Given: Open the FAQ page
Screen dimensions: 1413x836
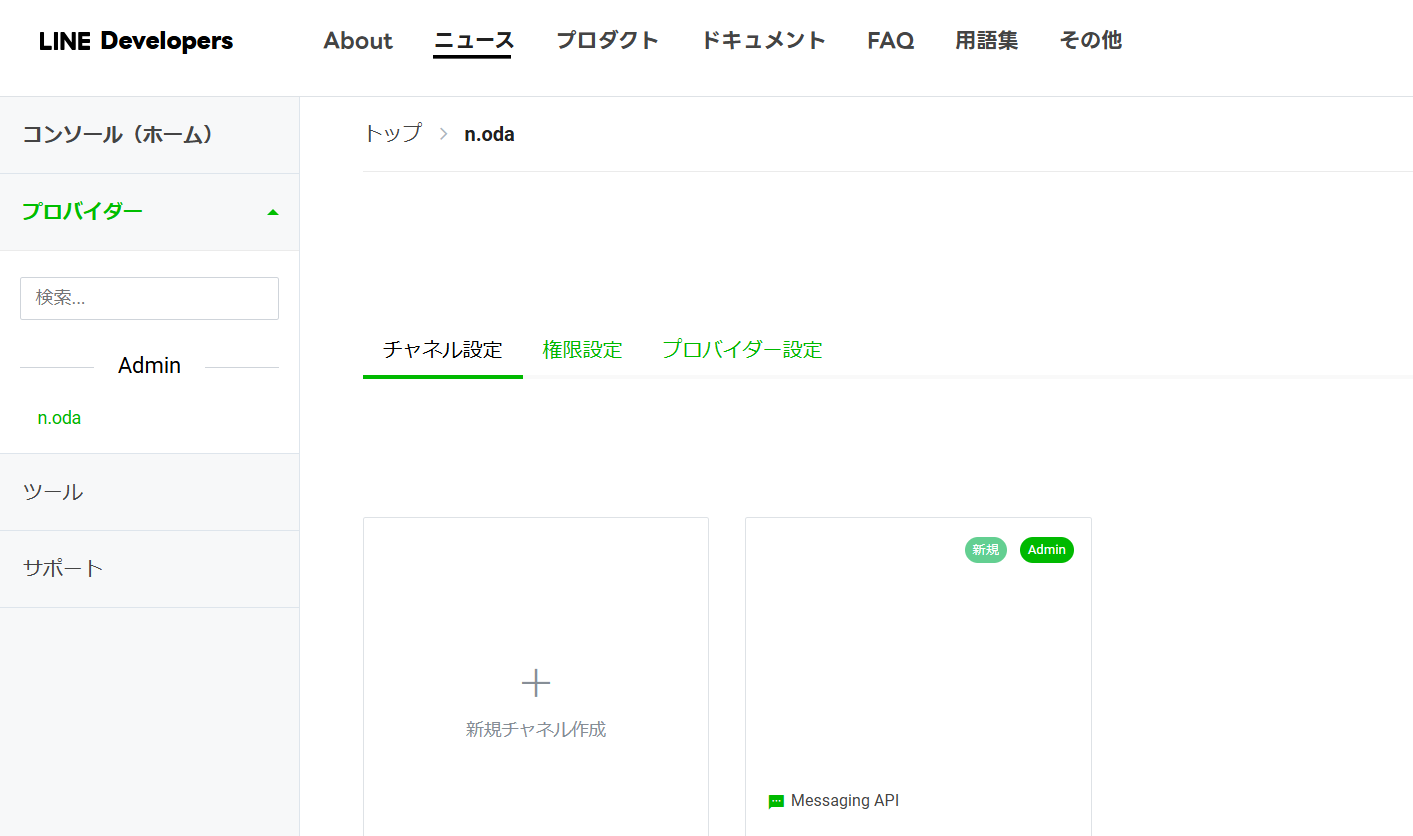Looking at the screenshot, I should [x=890, y=41].
